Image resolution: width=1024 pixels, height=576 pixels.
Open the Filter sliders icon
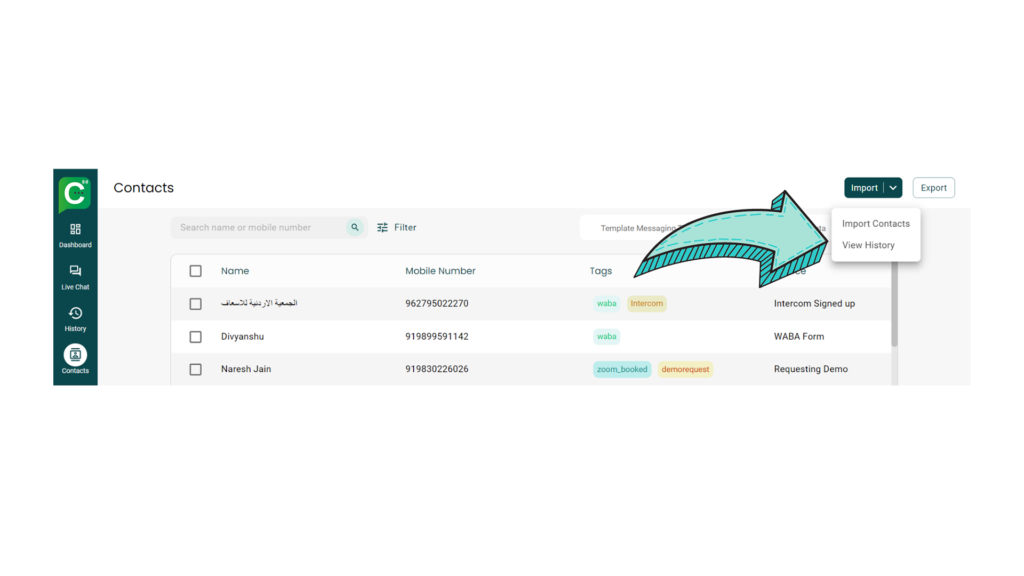(x=383, y=228)
